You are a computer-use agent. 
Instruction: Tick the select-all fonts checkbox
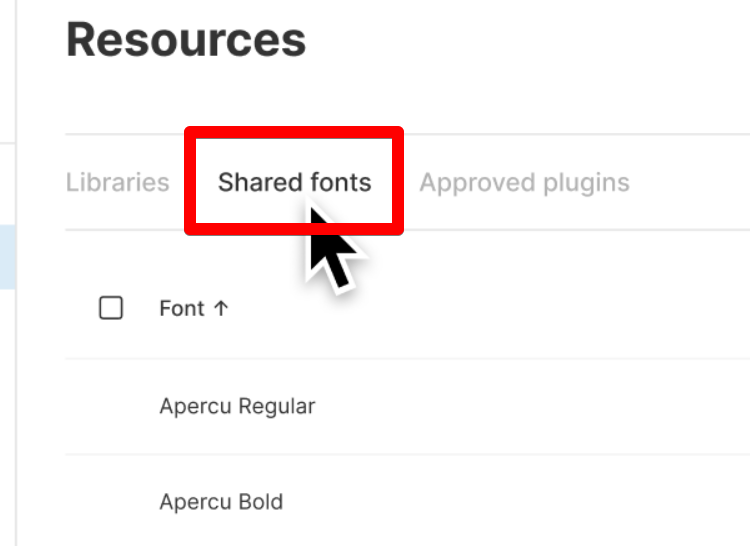point(111,308)
